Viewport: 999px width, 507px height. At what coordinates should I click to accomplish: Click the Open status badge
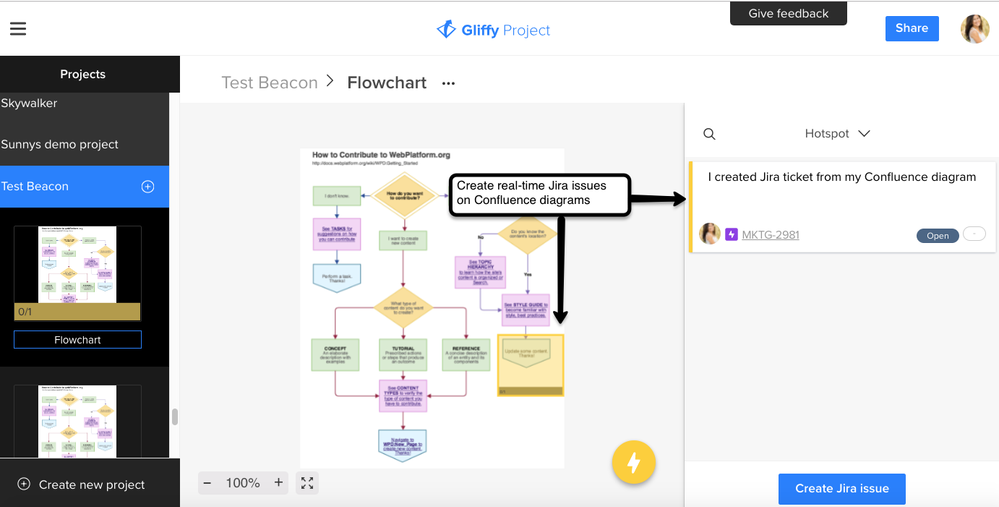[x=937, y=236]
